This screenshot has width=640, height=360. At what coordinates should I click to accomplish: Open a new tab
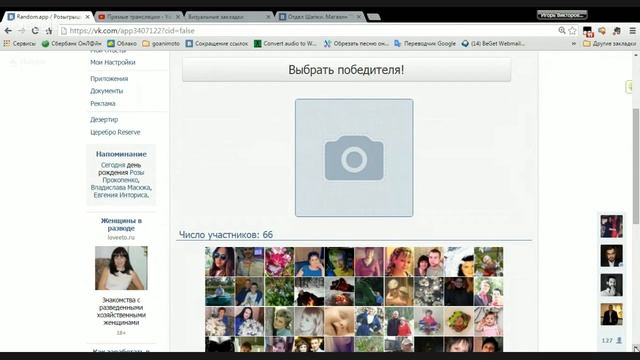[374, 17]
